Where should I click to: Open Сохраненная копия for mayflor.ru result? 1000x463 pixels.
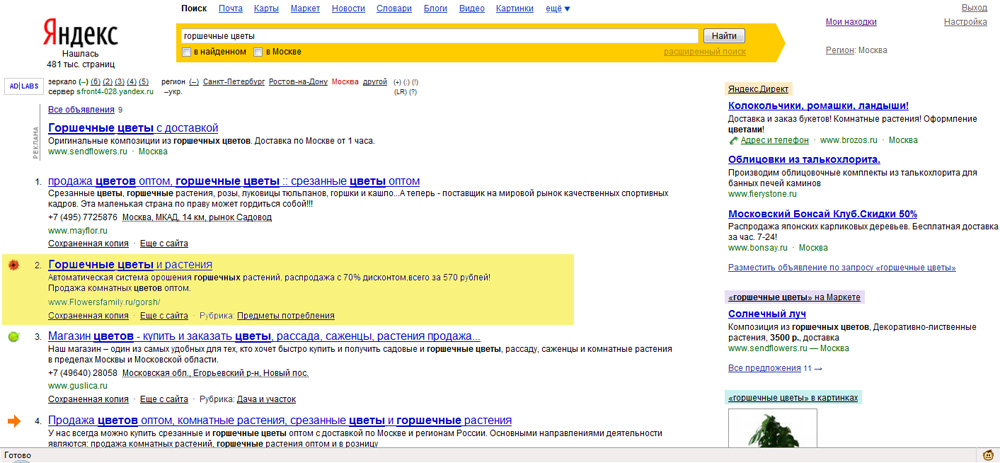88,244
